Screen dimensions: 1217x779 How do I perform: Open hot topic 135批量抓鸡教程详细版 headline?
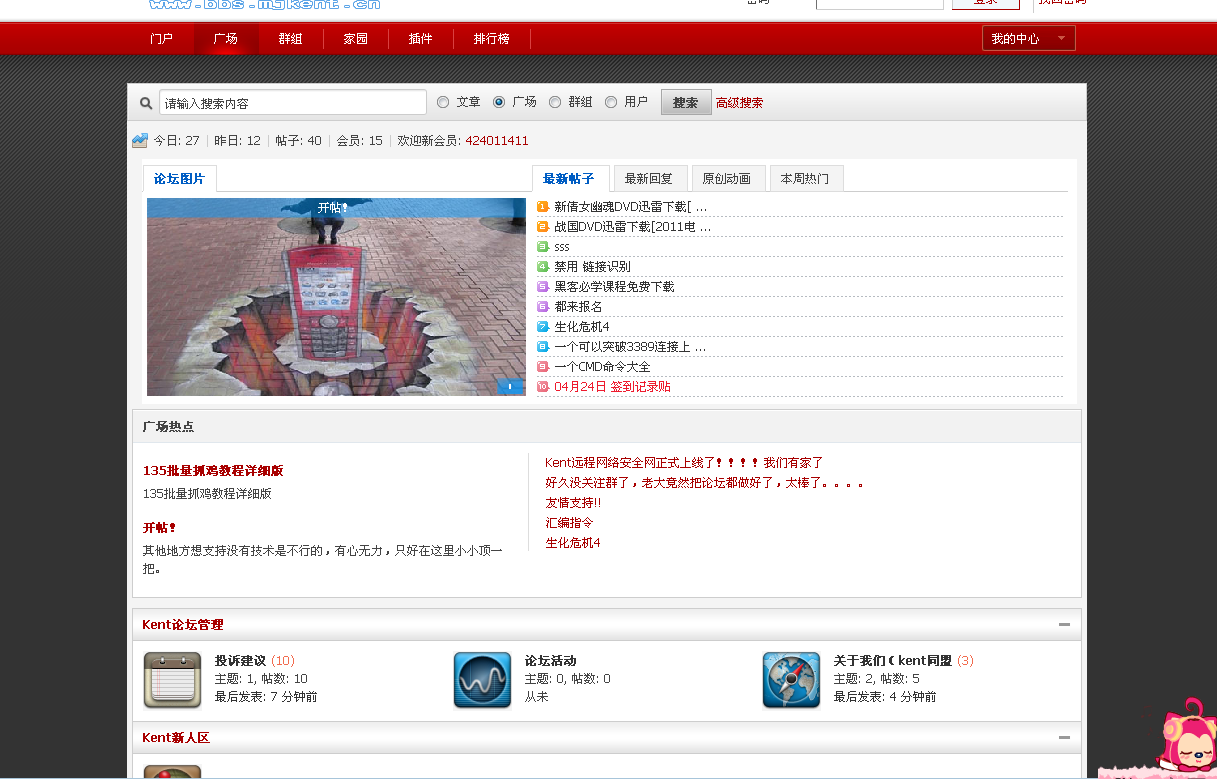[213, 471]
